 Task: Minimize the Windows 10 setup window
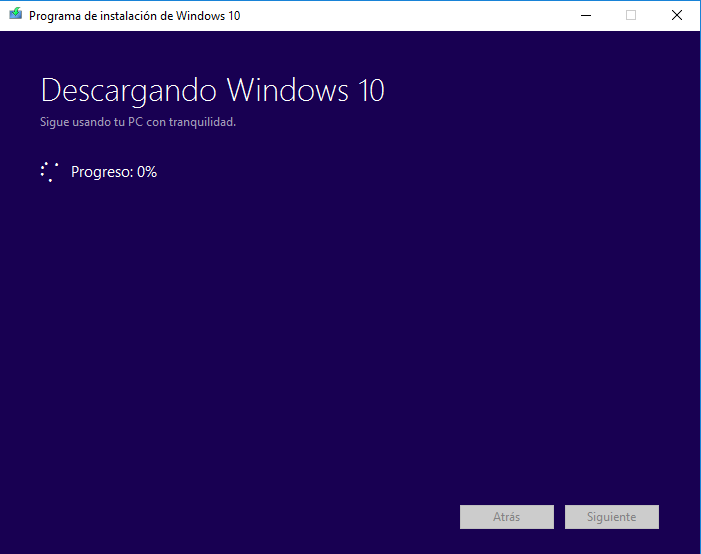click(x=586, y=15)
